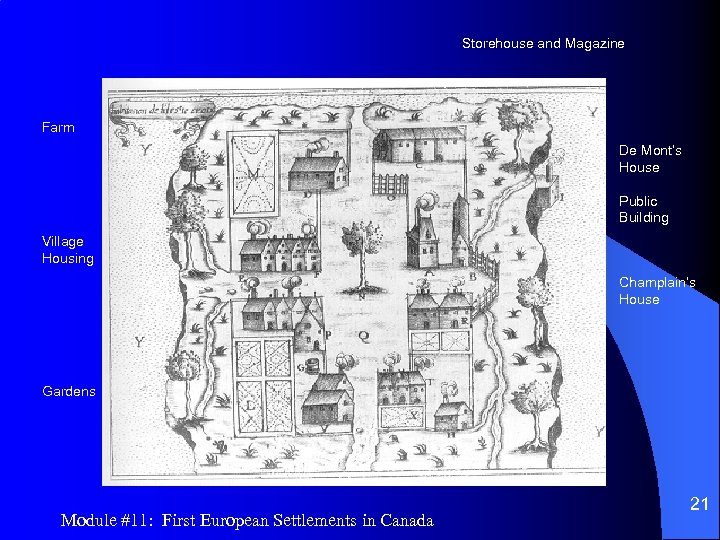Select the Gardens label
Image resolution: width=720 pixels, height=540 pixels.
[x=69, y=391]
